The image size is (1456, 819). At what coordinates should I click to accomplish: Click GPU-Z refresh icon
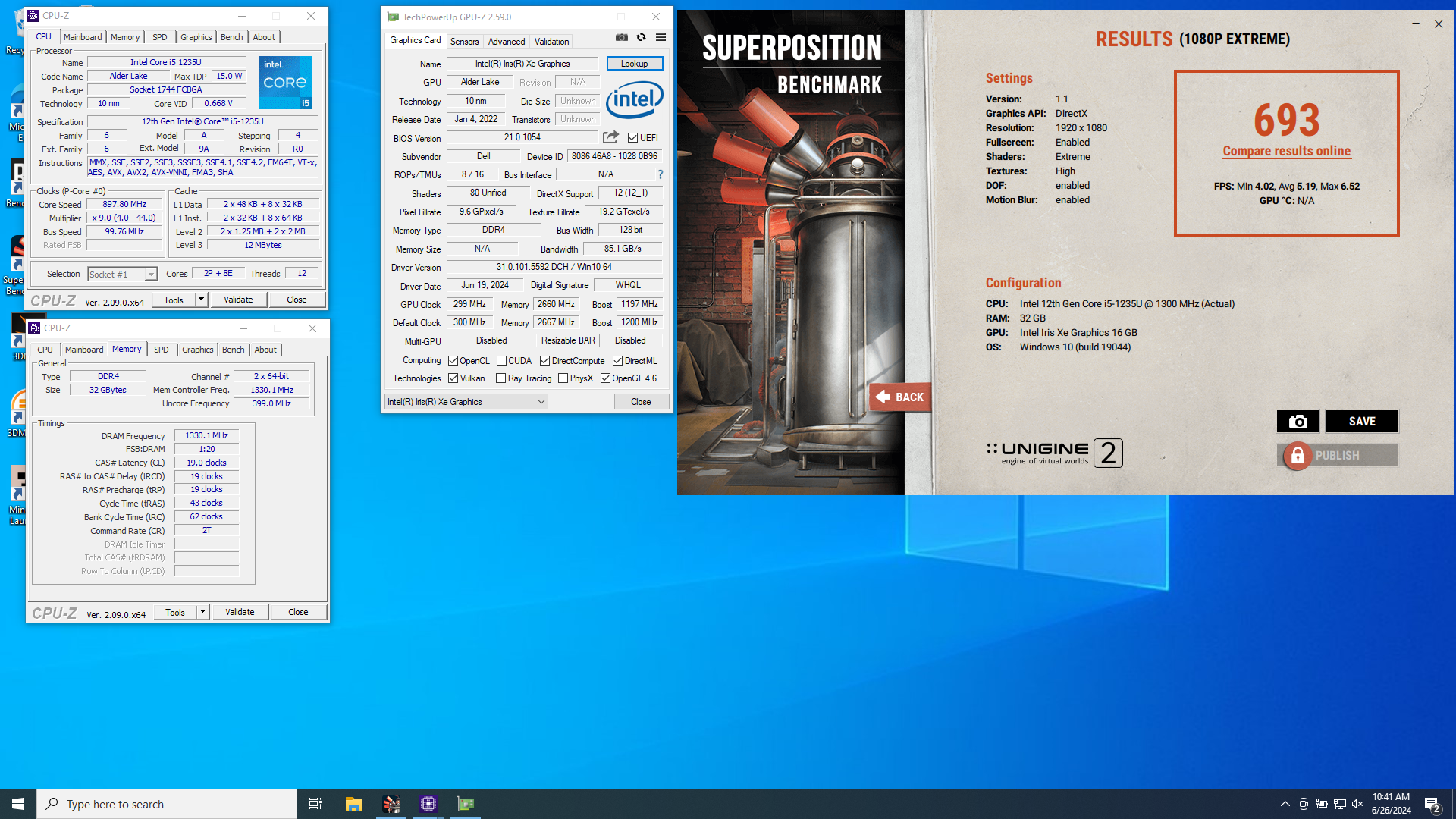(x=641, y=37)
